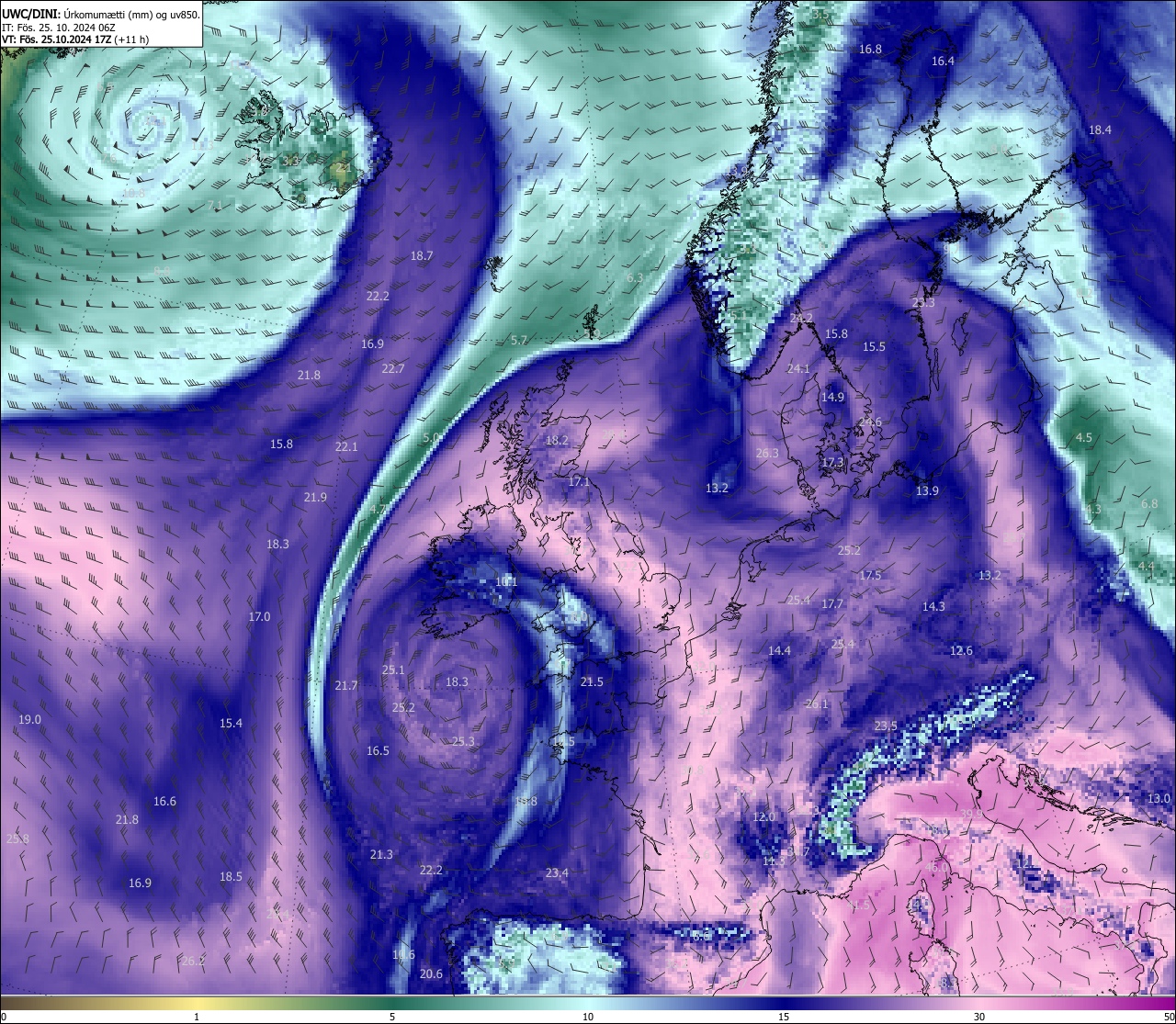Click the 30 label on the color scale
The image size is (1176, 1024).
[979, 1017]
